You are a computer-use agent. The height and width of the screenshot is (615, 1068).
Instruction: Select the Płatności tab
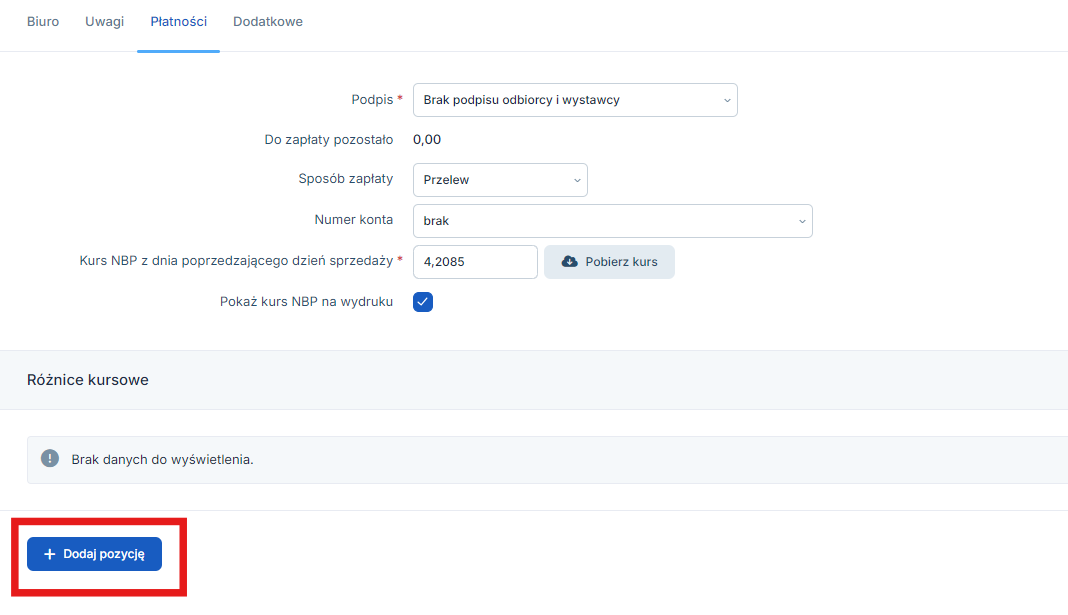(x=178, y=22)
